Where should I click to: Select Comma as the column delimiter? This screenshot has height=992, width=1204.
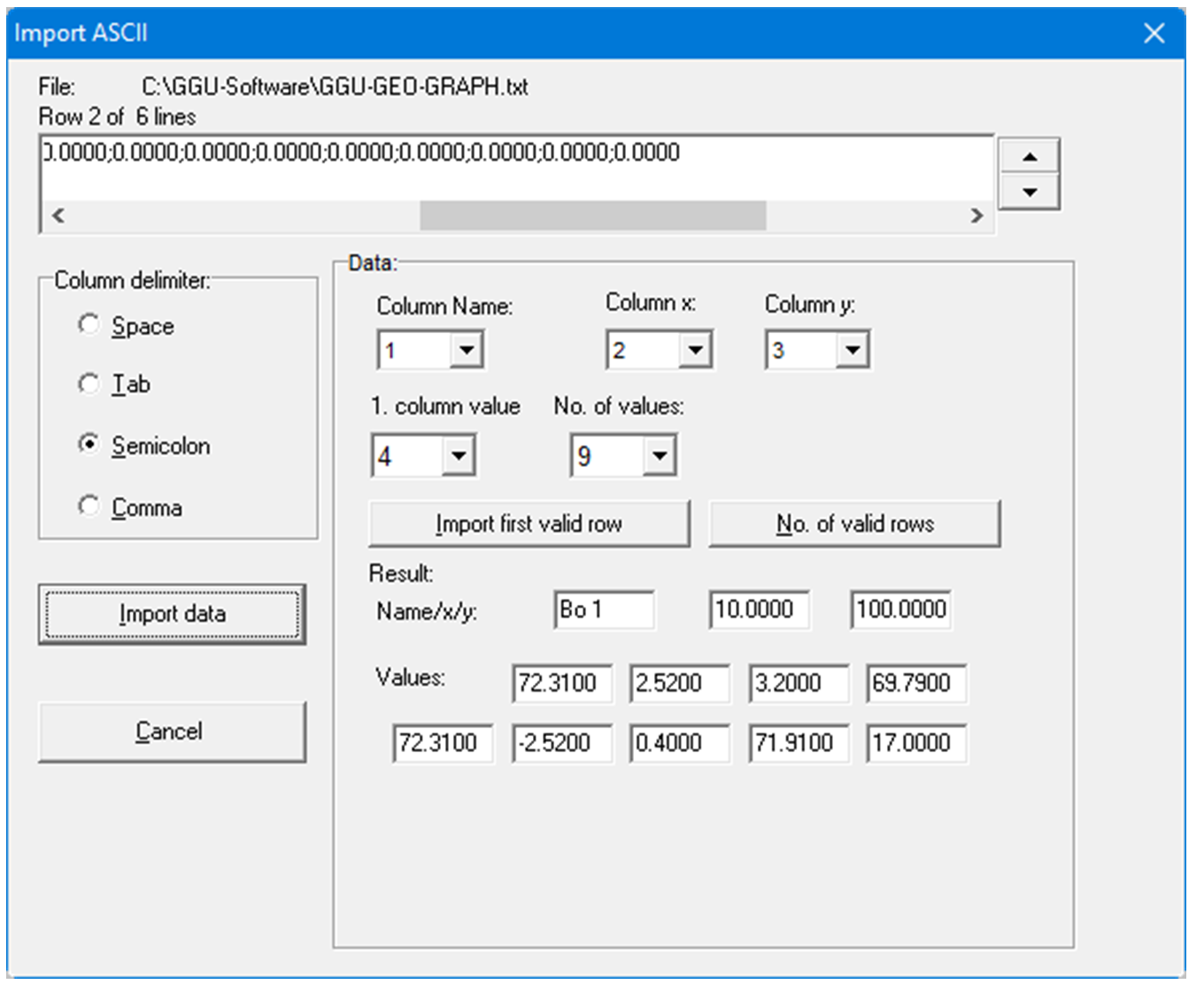tap(89, 506)
